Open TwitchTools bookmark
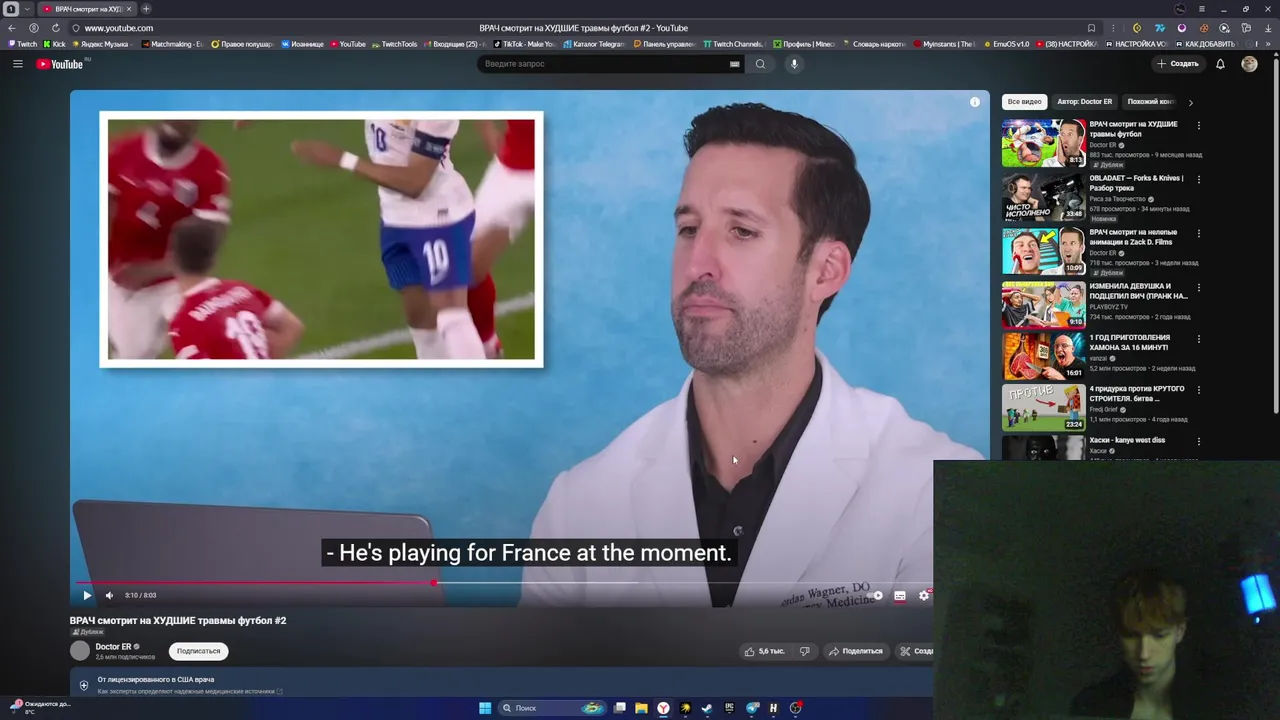Viewport: 1280px width, 720px height. [394, 44]
